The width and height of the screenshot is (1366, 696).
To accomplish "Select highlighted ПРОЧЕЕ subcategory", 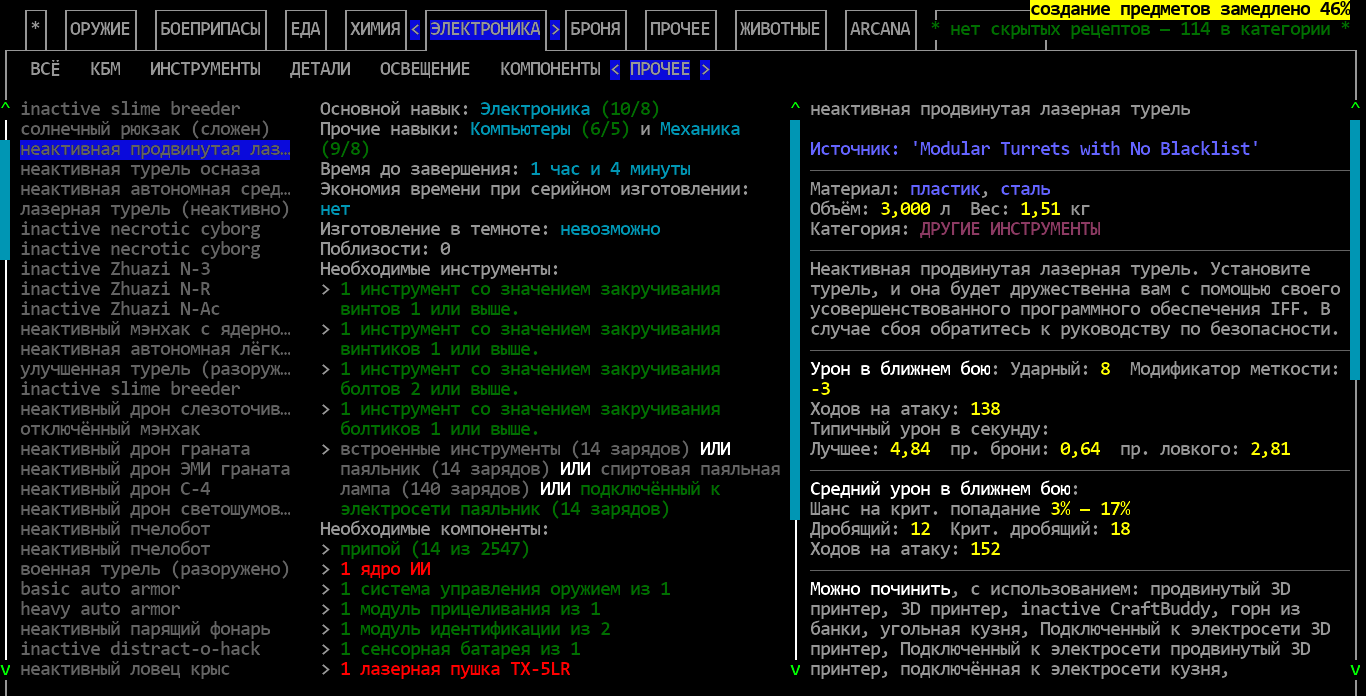I will click(660, 69).
